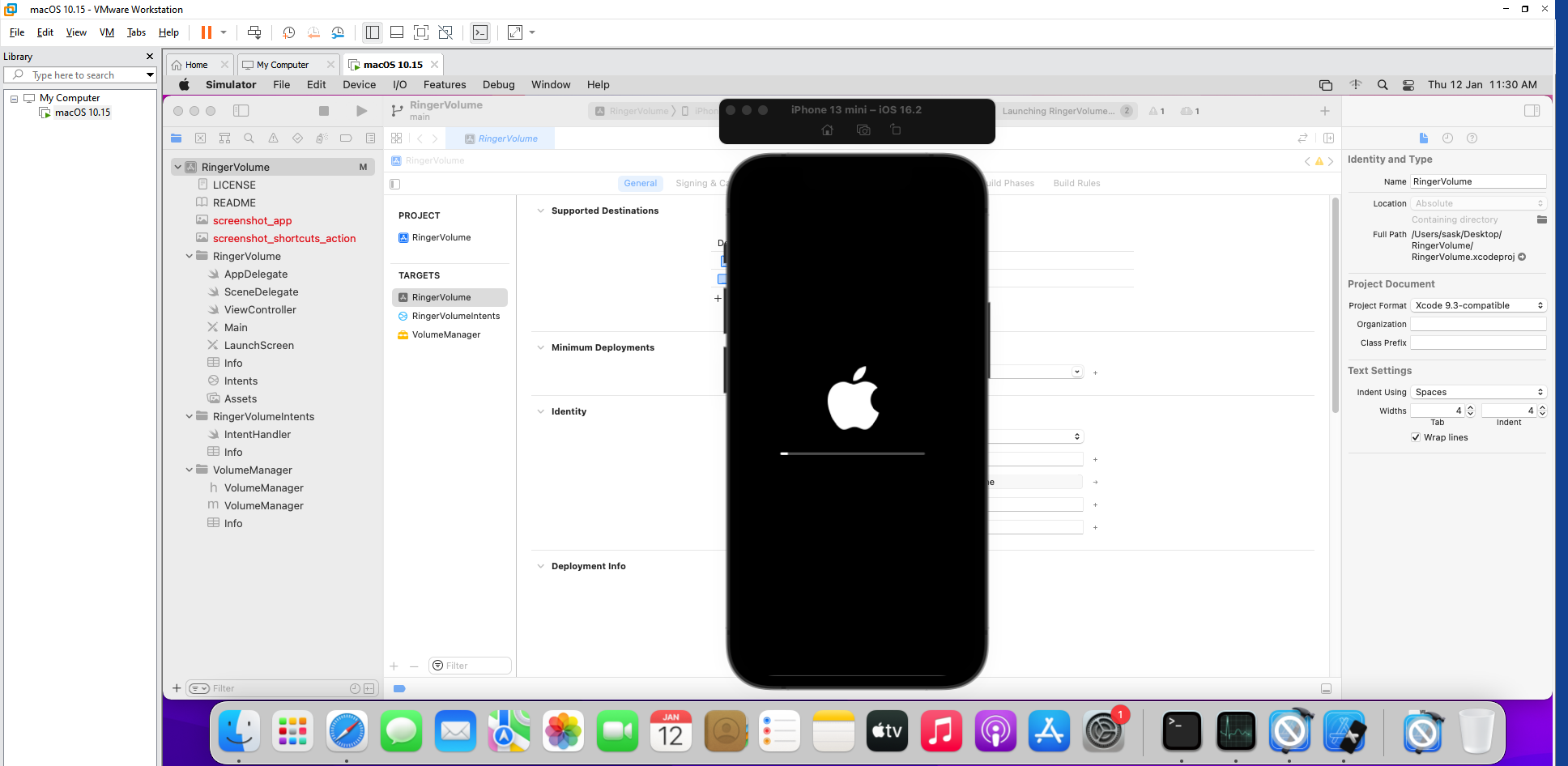The width and height of the screenshot is (1568, 766).
Task: Click the targets Filter field
Action: click(x=471, y=666)
